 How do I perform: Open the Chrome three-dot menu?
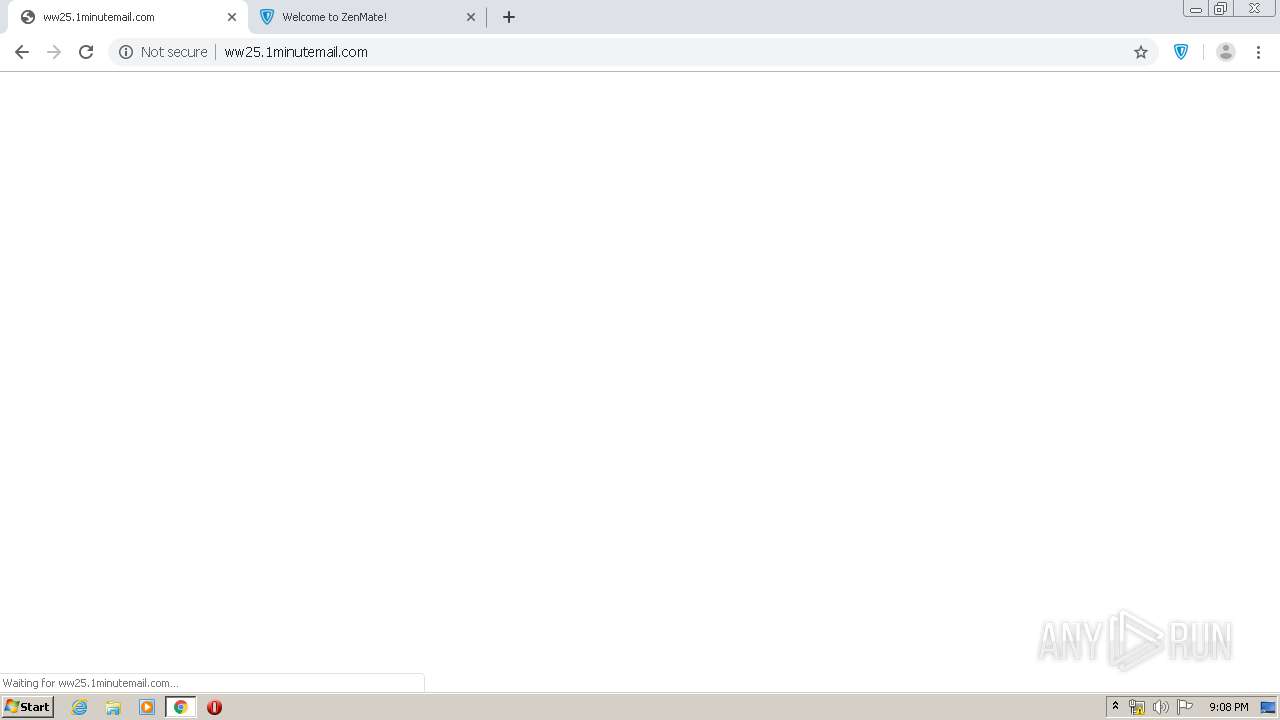click(1258, 52)
